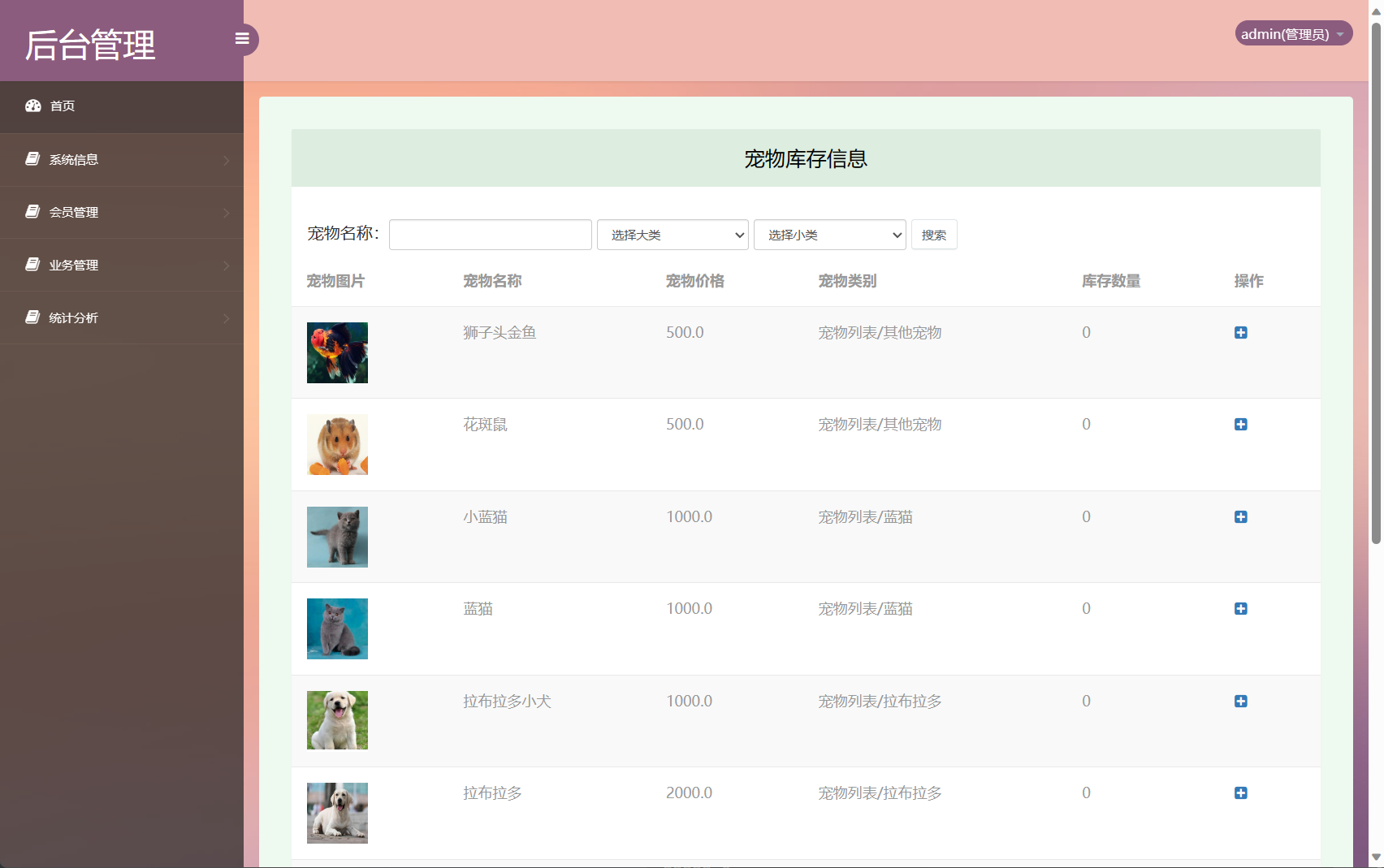Click the dashboard icon beside 首页
Image resolution: width=1384 pixels, height=868 pixels.
tap(33, 106)
